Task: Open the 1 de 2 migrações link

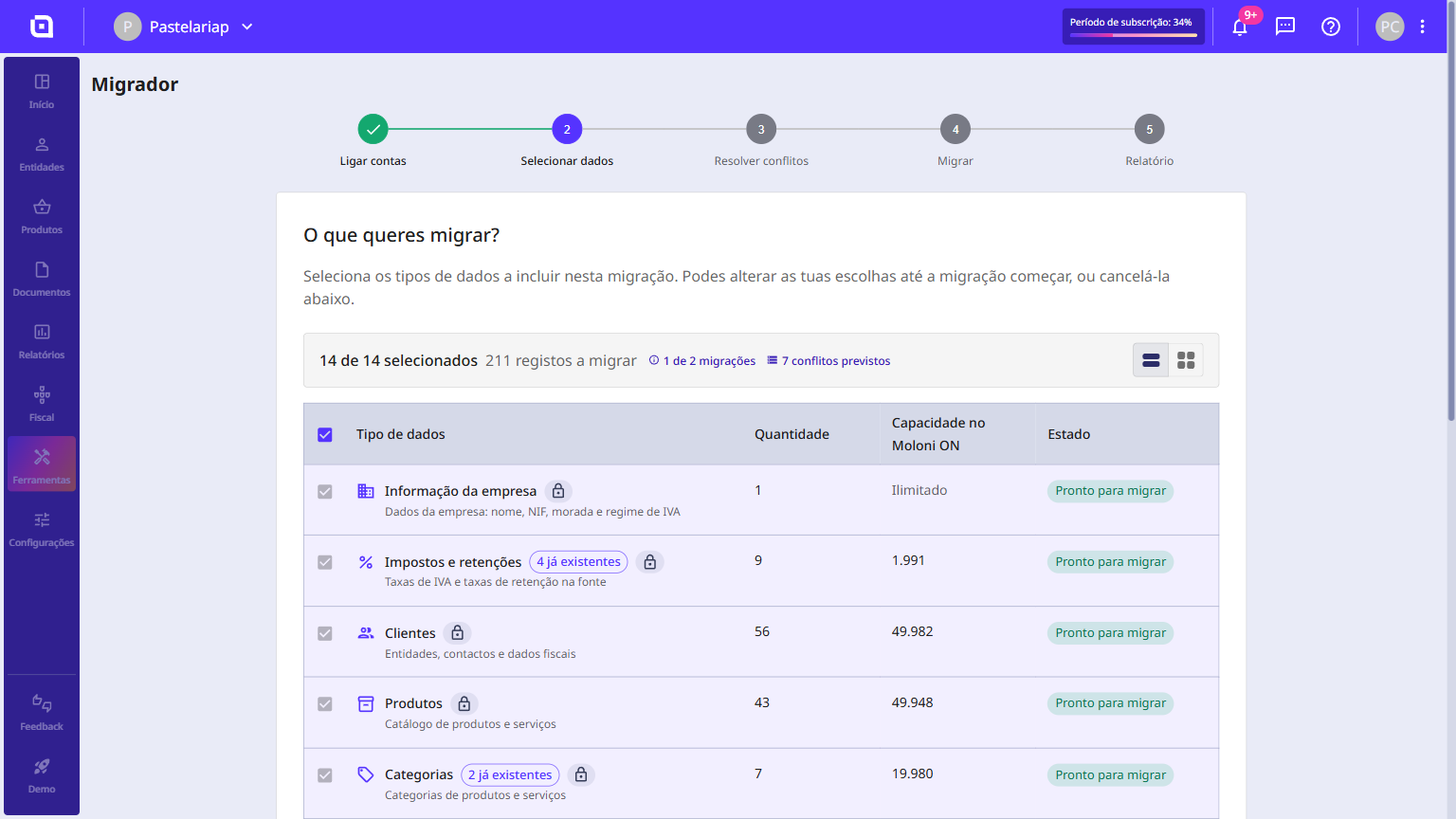Action: click(702, 361)
